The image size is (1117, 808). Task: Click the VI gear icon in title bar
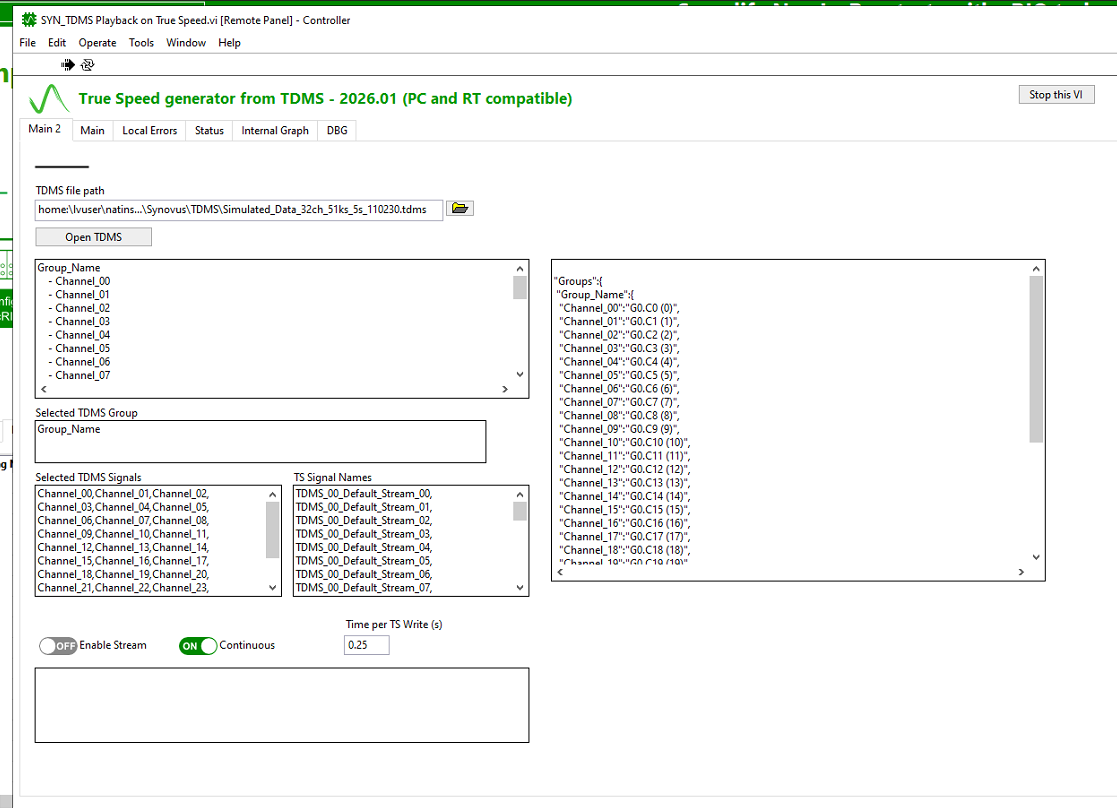[29, 20]
